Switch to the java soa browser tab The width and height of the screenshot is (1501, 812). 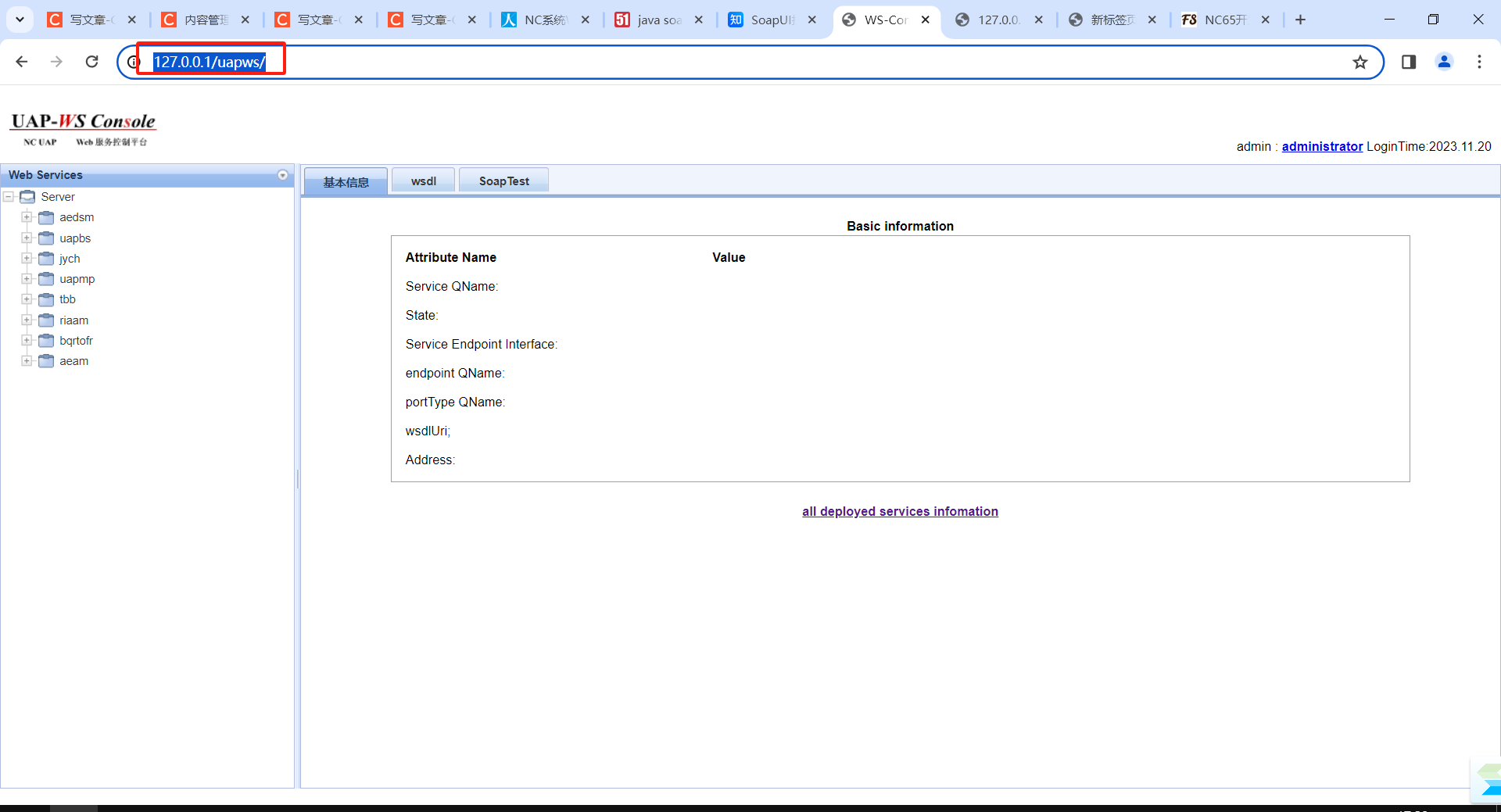659,20
